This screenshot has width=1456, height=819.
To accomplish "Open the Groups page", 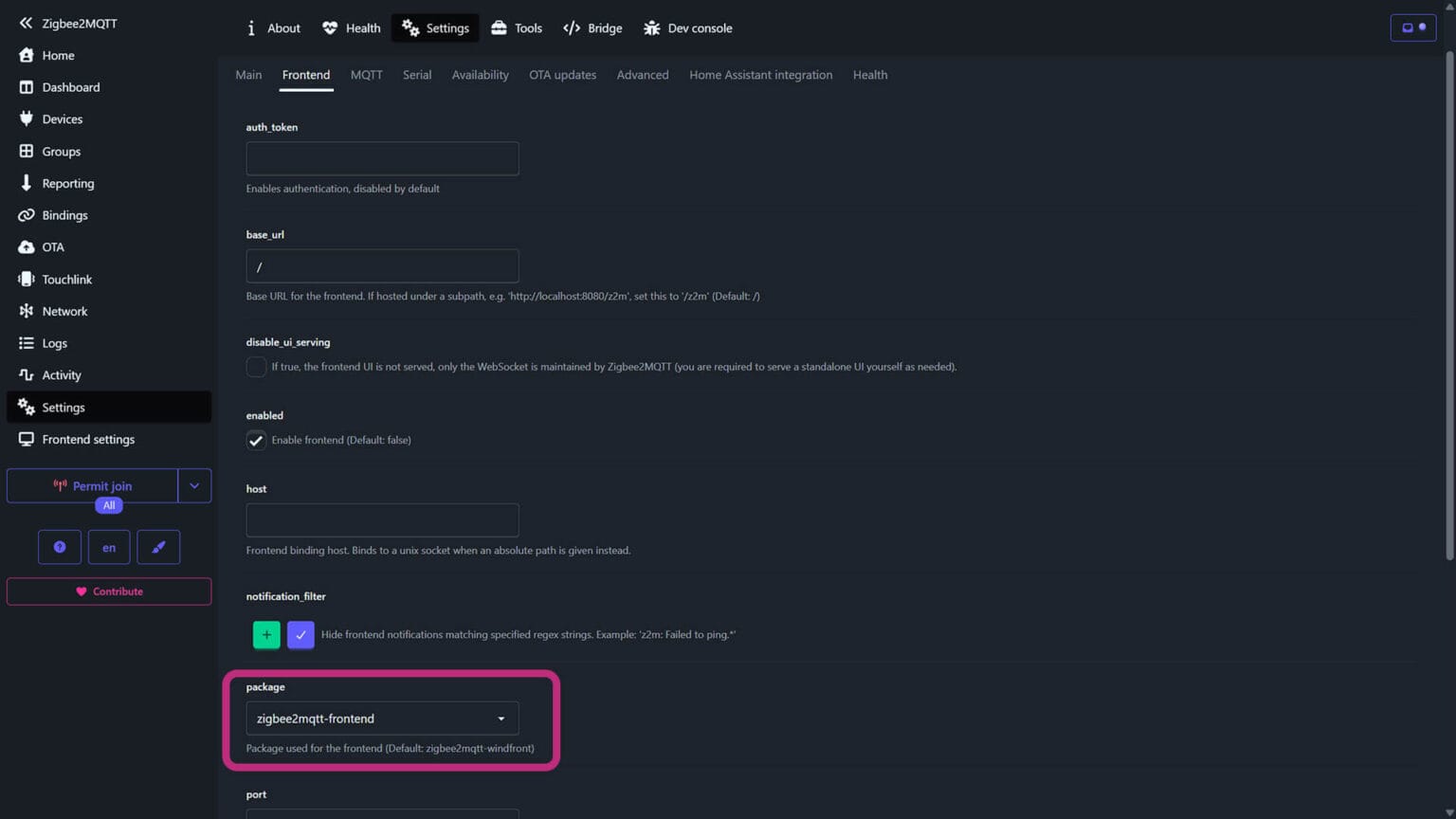I will 109,152.
